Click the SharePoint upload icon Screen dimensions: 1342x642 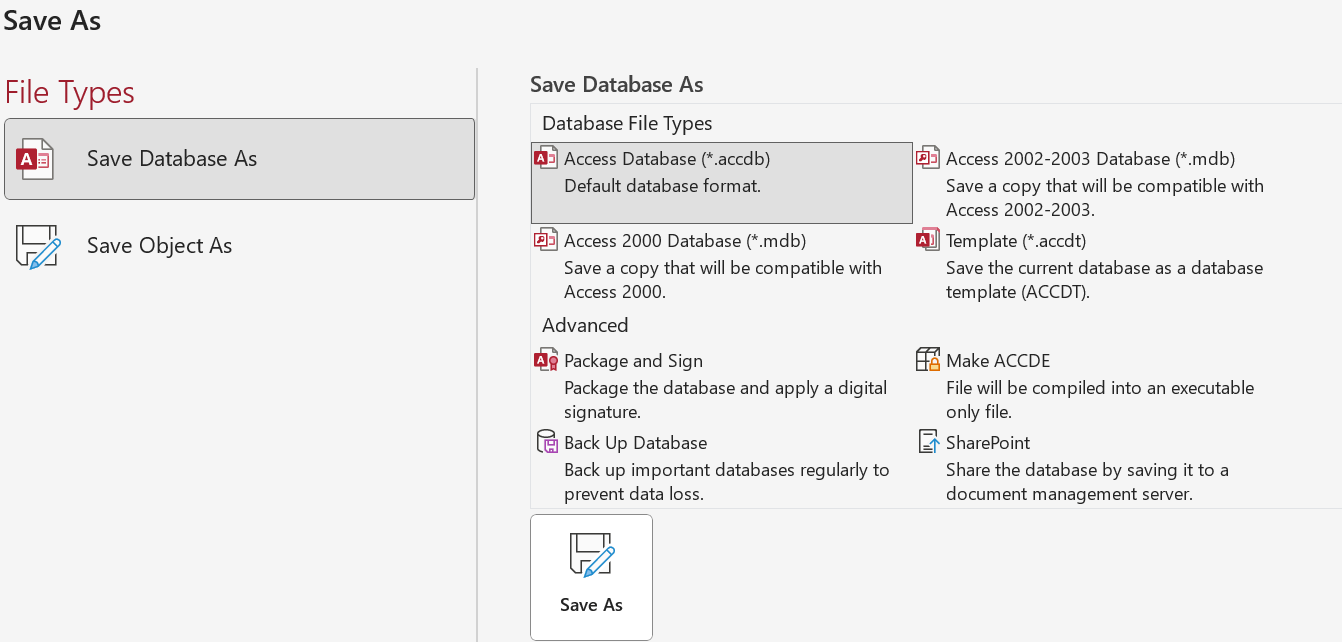(928, 443)
